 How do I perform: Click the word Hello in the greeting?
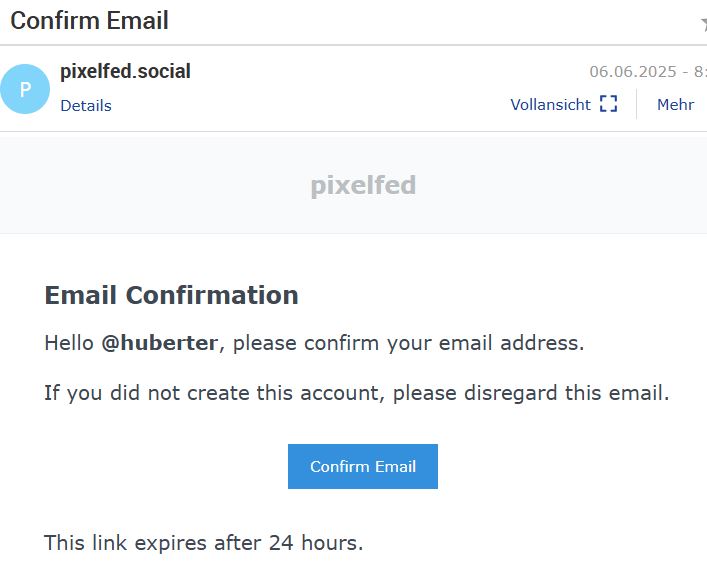click(69, 343)
